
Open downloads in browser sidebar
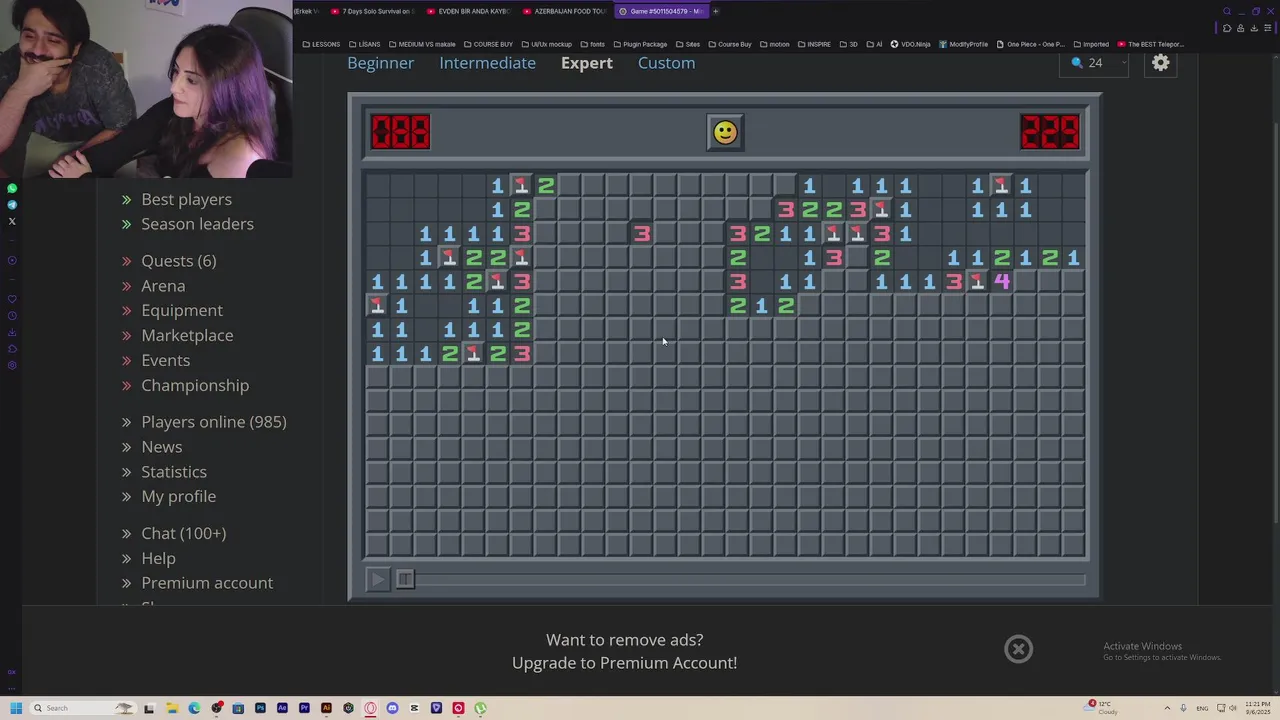pos(12,332)
